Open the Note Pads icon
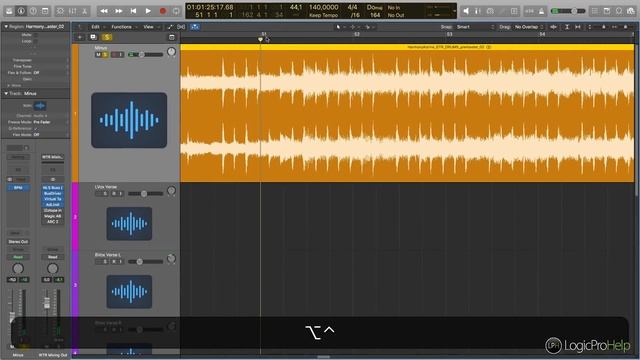Screen dimensions: 640x360 pos(607,11)
